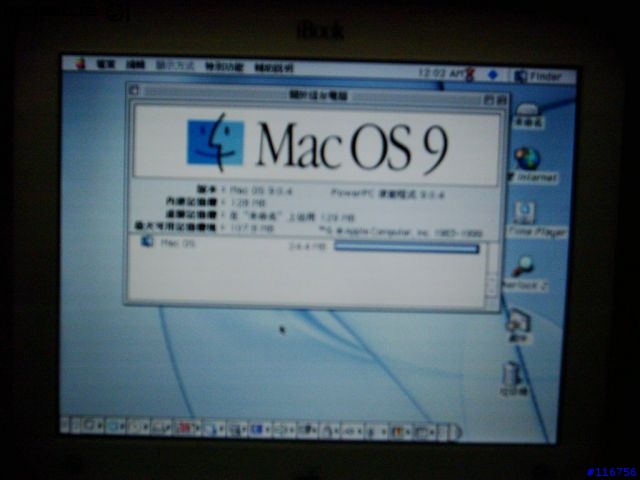The height and width of the screenshot is (480, 640).
Task: Open the blue diamond keyboard input menu
Action: point(493,75)
